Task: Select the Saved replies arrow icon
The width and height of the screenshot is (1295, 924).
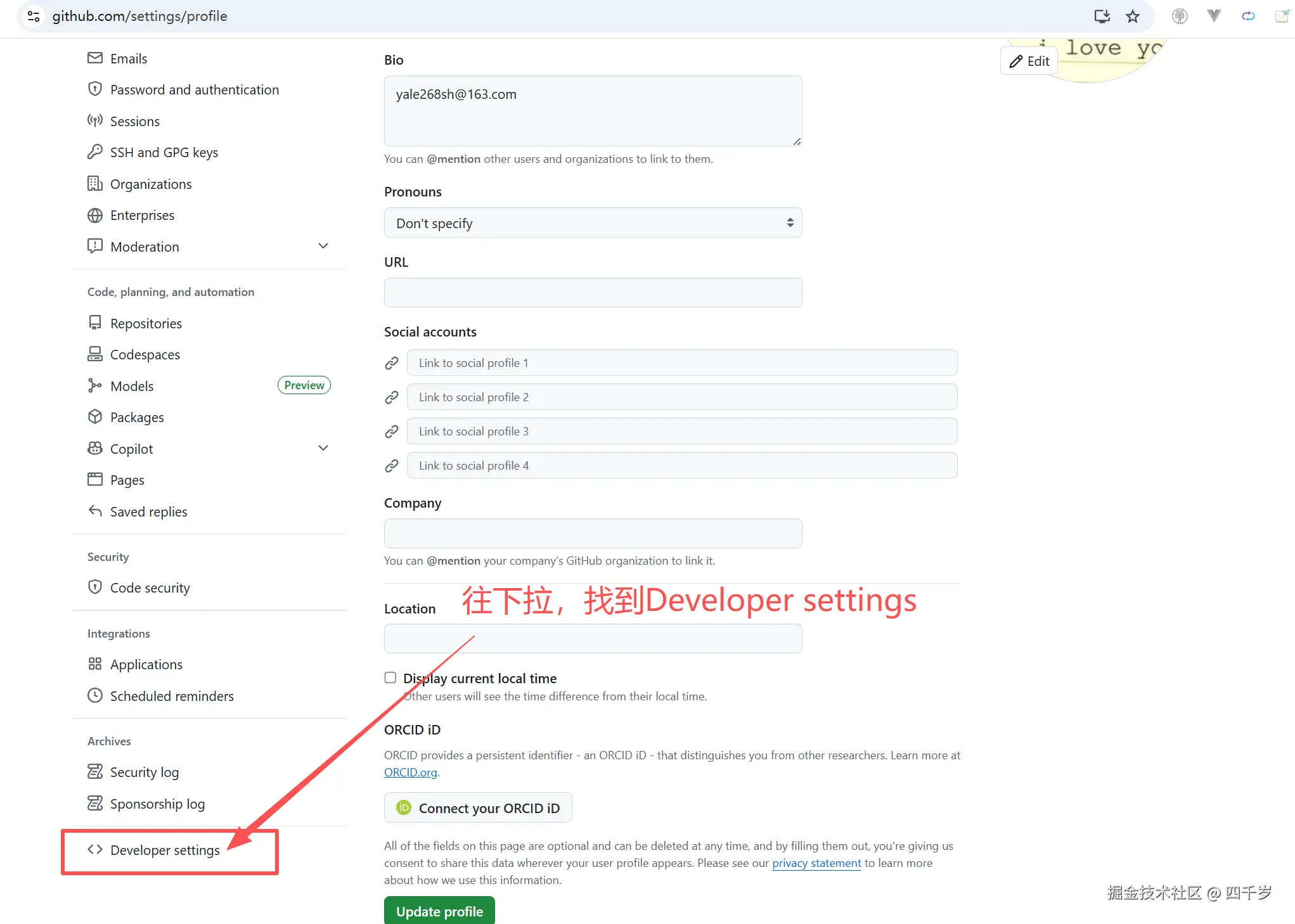Action: point(94,511)
